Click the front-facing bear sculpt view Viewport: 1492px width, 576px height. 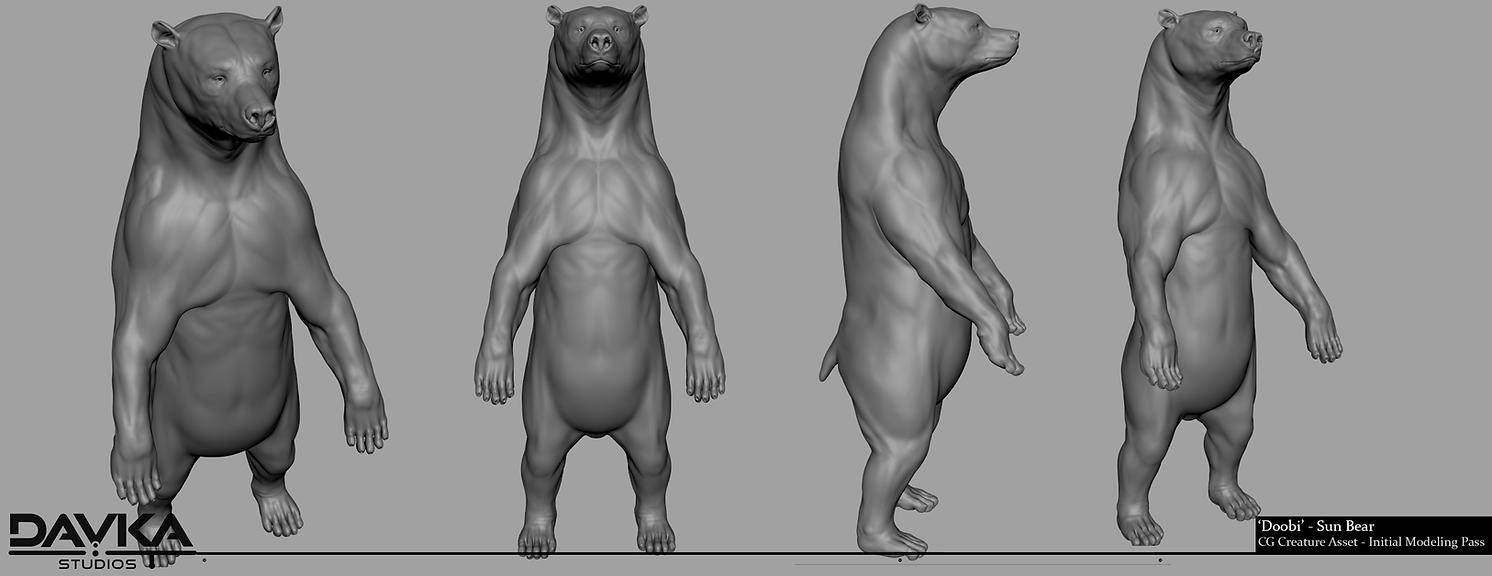coord(600,280)
